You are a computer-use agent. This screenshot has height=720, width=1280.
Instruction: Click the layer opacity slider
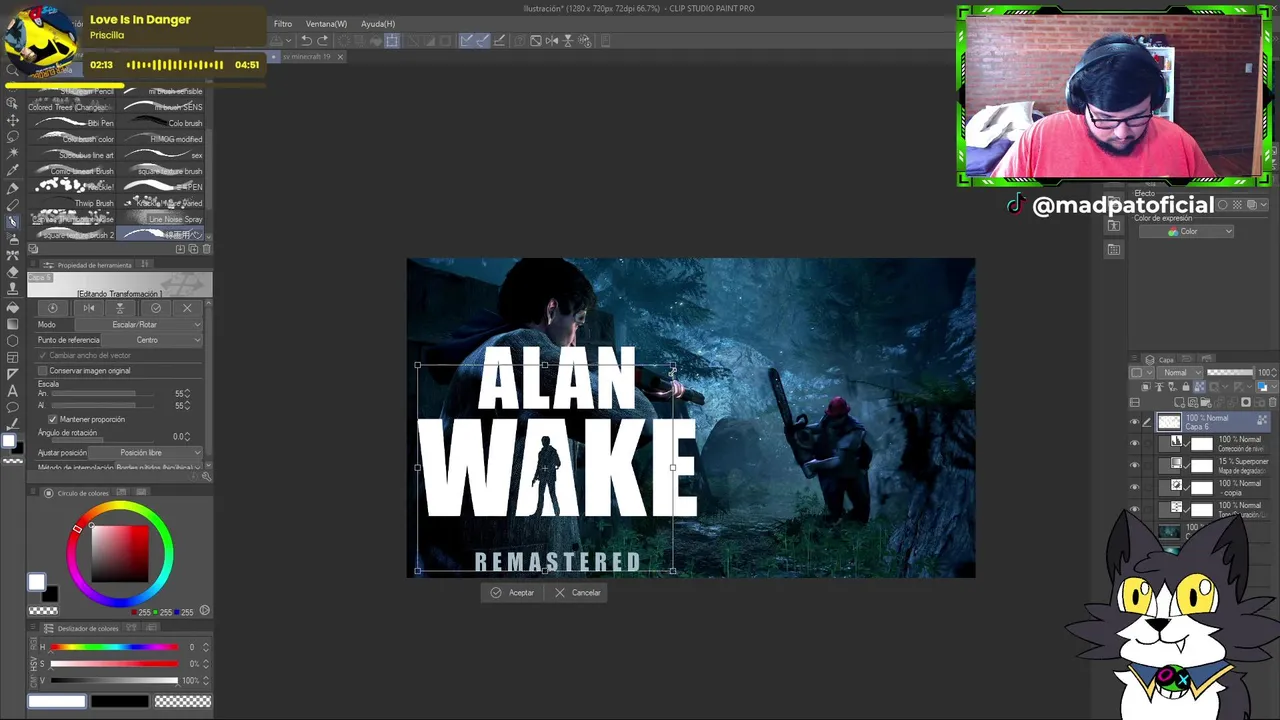(1230, 373)
